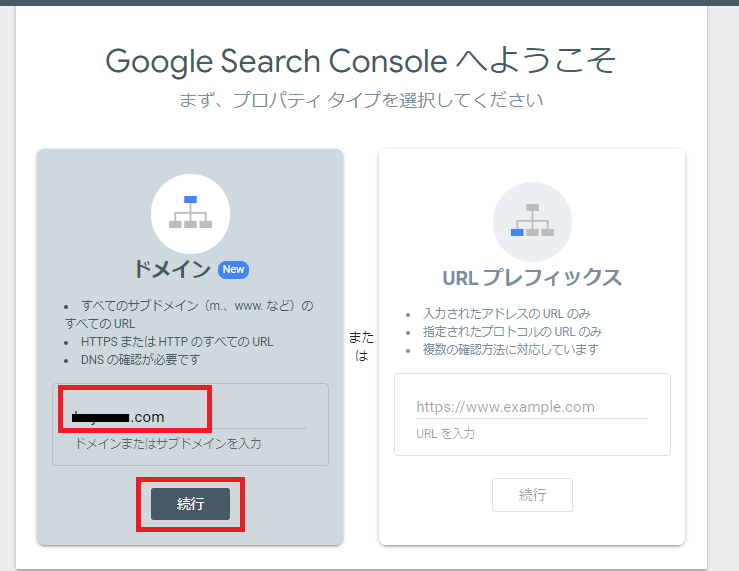This screenshot has height=571, width=739.
Task: Click the Domain property sitemap icon
Action: (190, 213)
